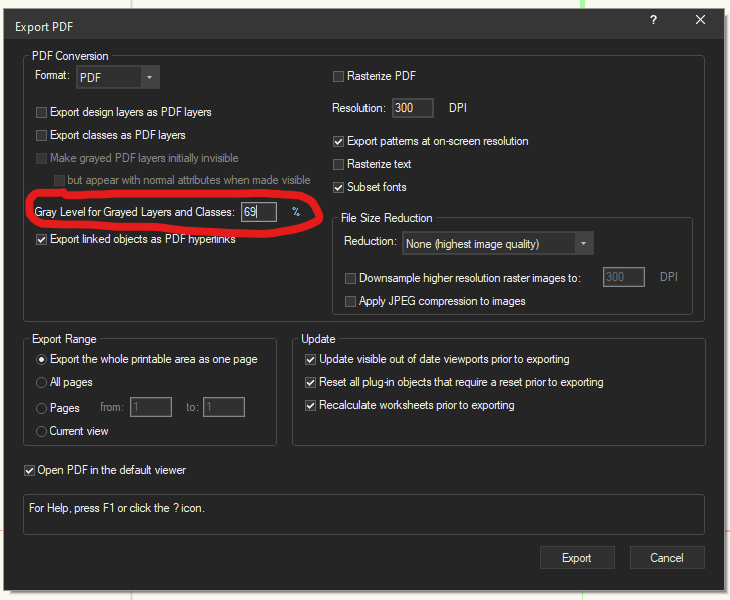Click the Export button
The height and width of the screenshot is (600, 730).
click(x=576, y=558)
